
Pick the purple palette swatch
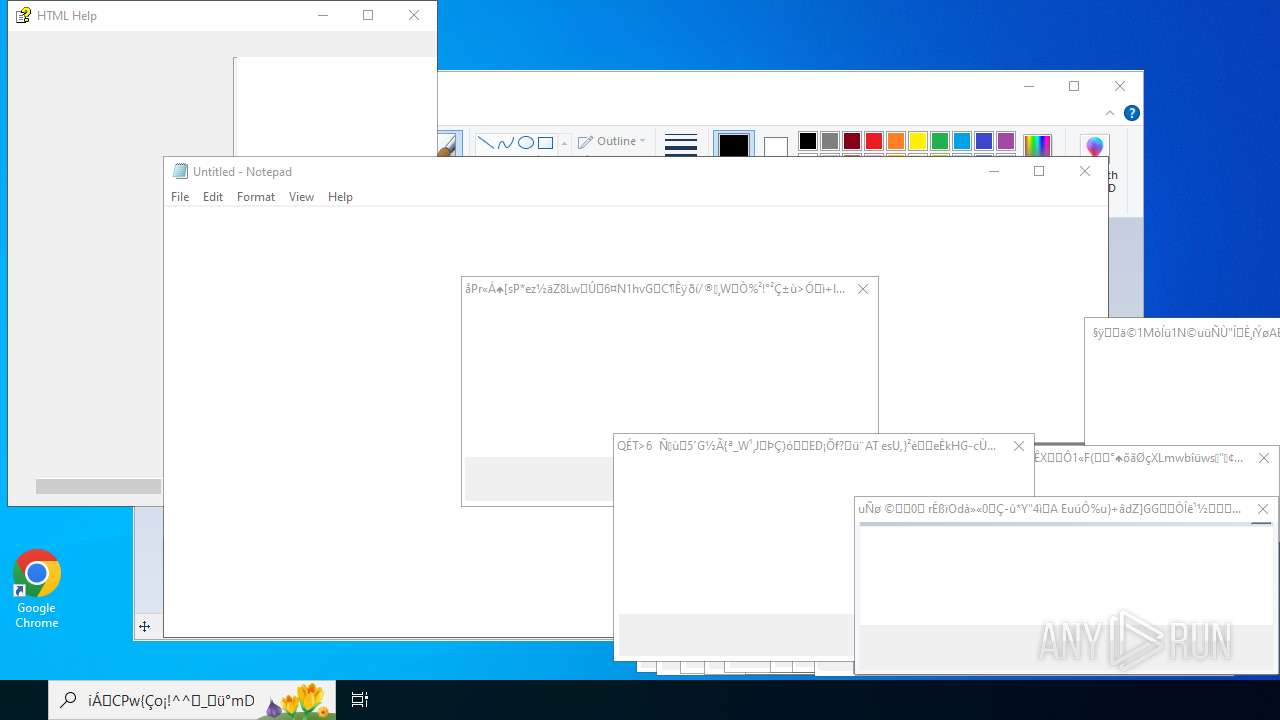pyautogui.click(x=1006, y=141)
